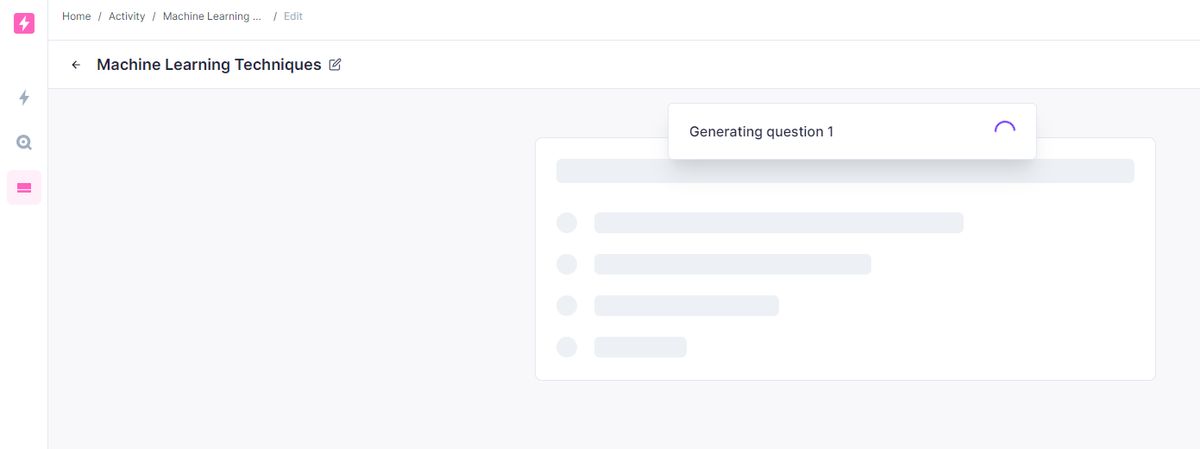
Task: Open the gray lightning bolt sidebar item
Action: click(24, 97)
